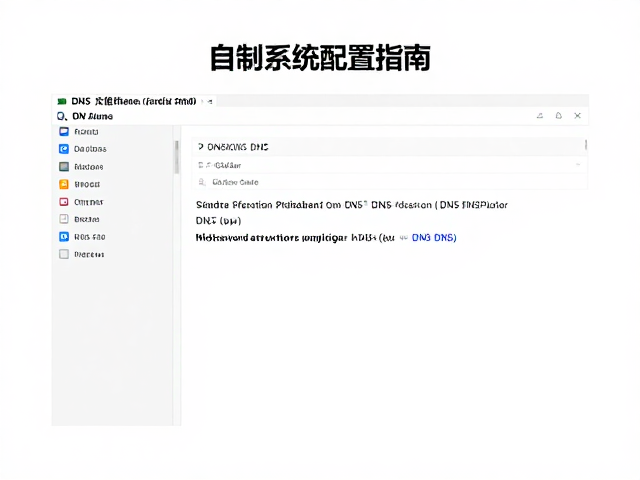The image size is (640, 480).
Task: Click the small gray icon before the blue link
Action: tap(404, 238)
